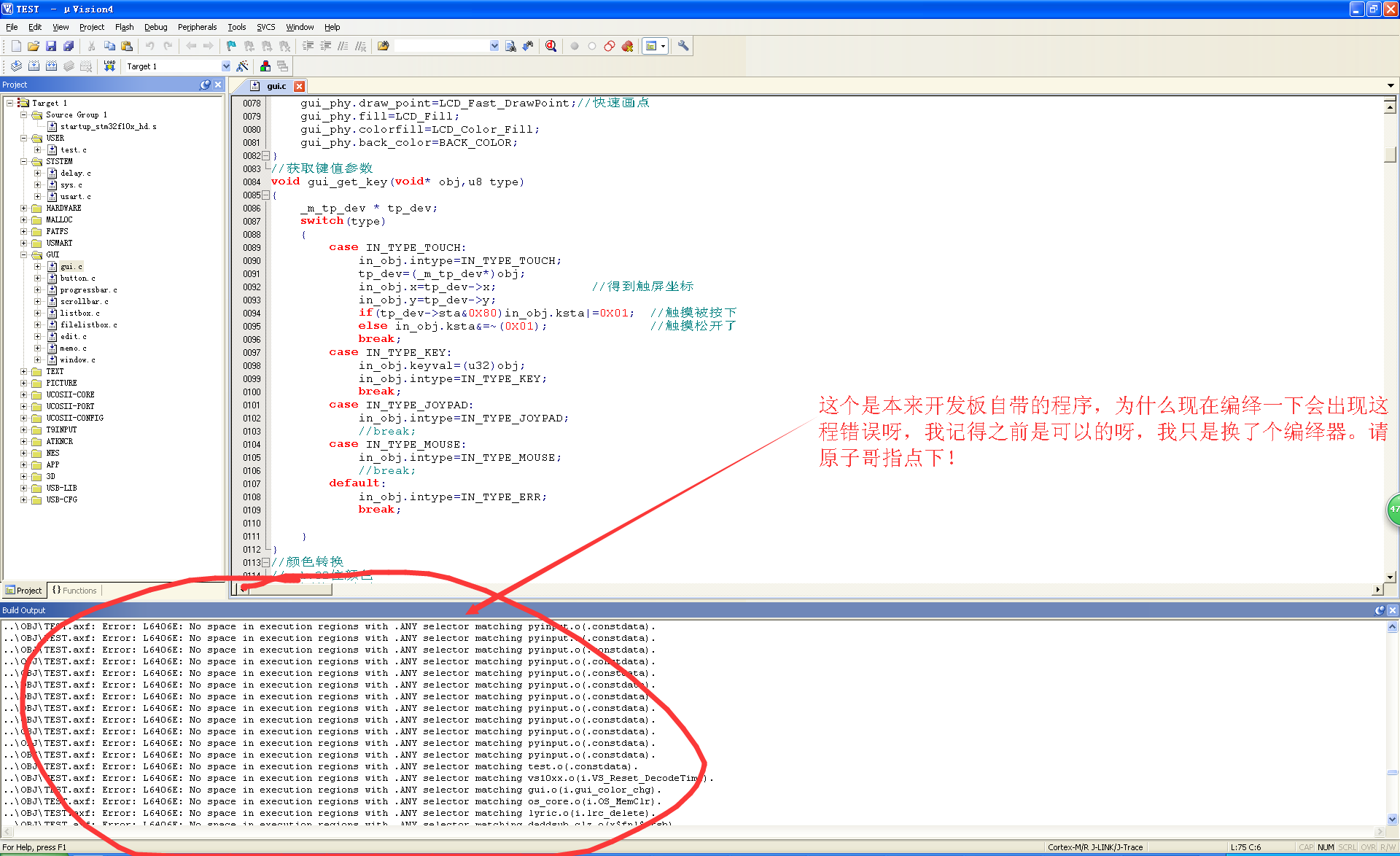Pin the Project panel with the pushpin icon
This screenshot has height=856, width=1400.
[x=206, y=85]
